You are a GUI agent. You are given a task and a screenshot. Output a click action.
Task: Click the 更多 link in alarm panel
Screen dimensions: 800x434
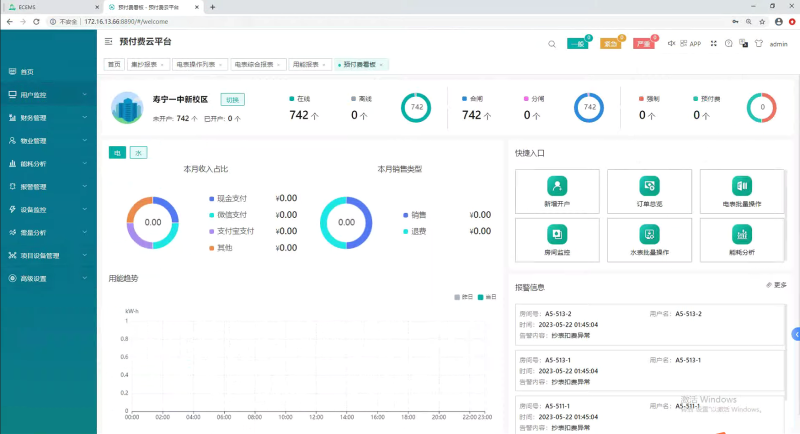[x=776, y=285]
